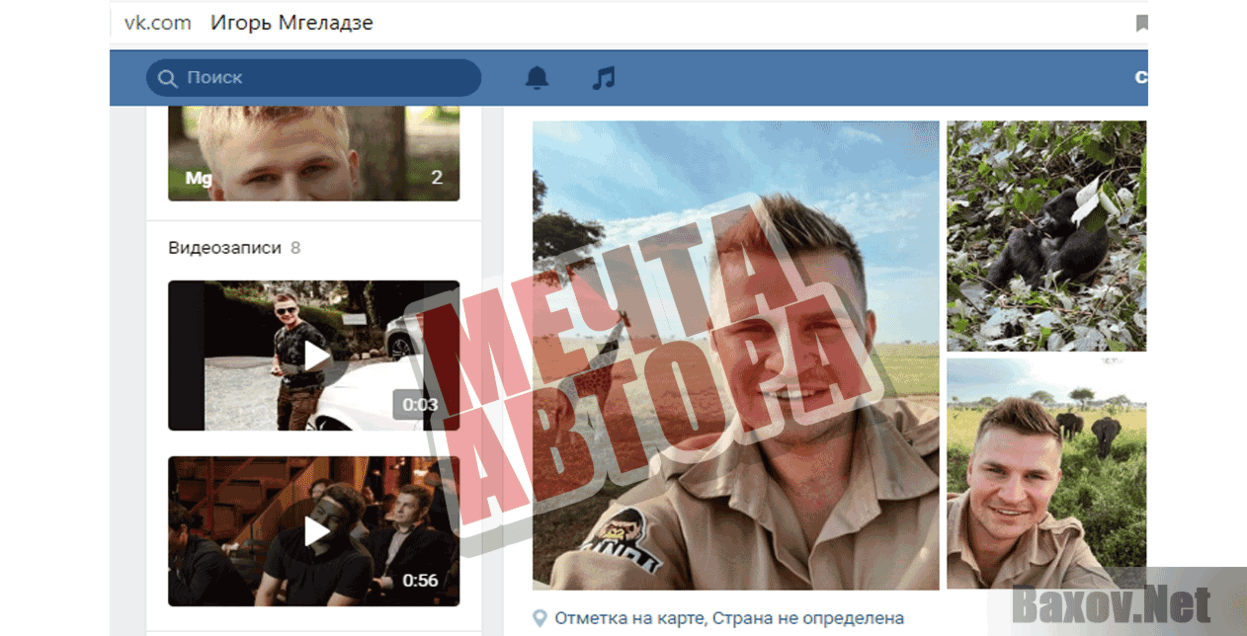This screenshot has width=1247, height=636.
Task: Click the map pin icon below the photo
Action: point(540,618)
